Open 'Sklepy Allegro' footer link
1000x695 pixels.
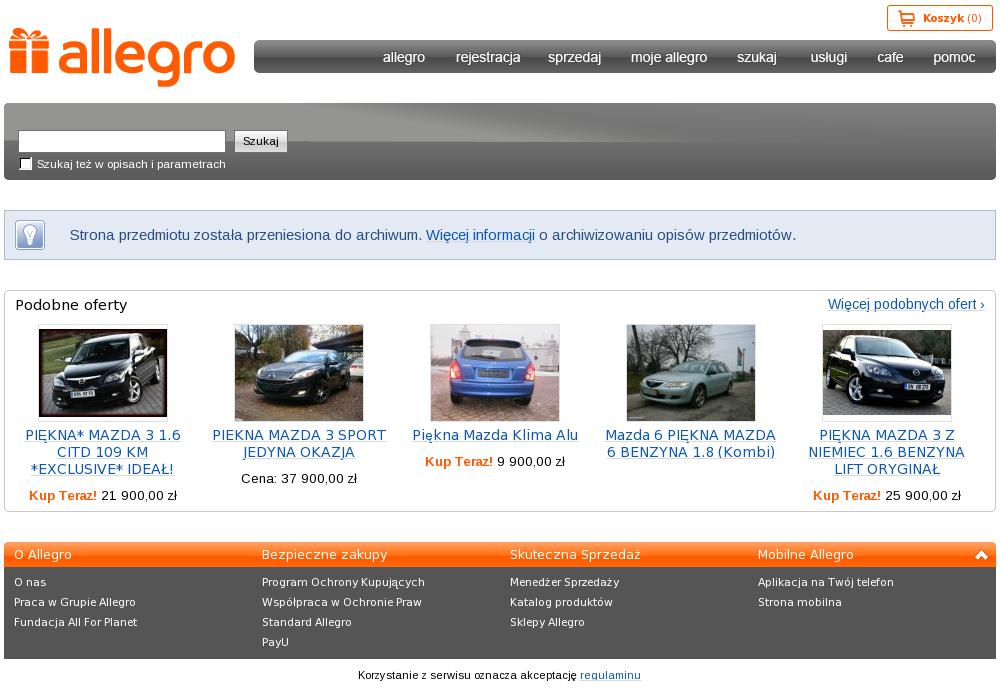[547, 622]
